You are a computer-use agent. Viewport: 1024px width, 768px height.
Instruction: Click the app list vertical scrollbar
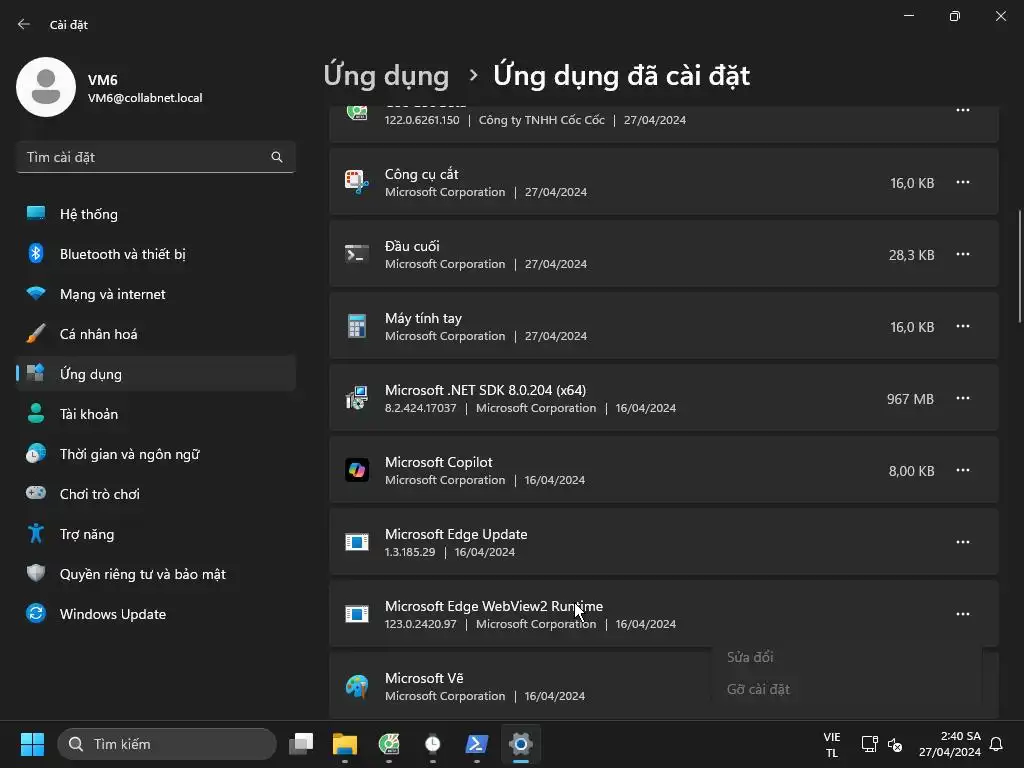(x=1019, y=266)
